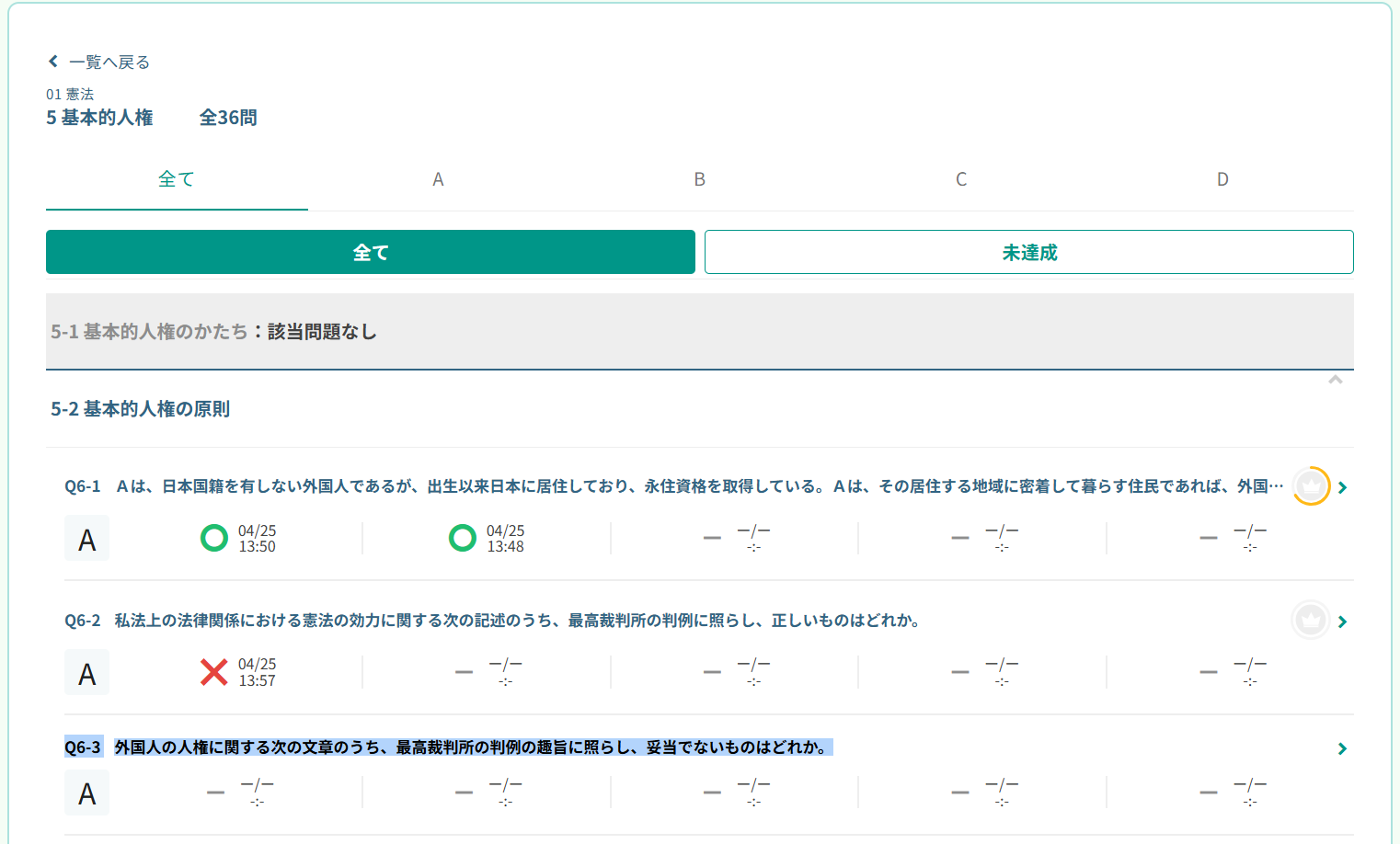Click Q6-1 green circle result at 13:50
The height and width of the screenshot is (844, 1400).
tap(214, 538)
